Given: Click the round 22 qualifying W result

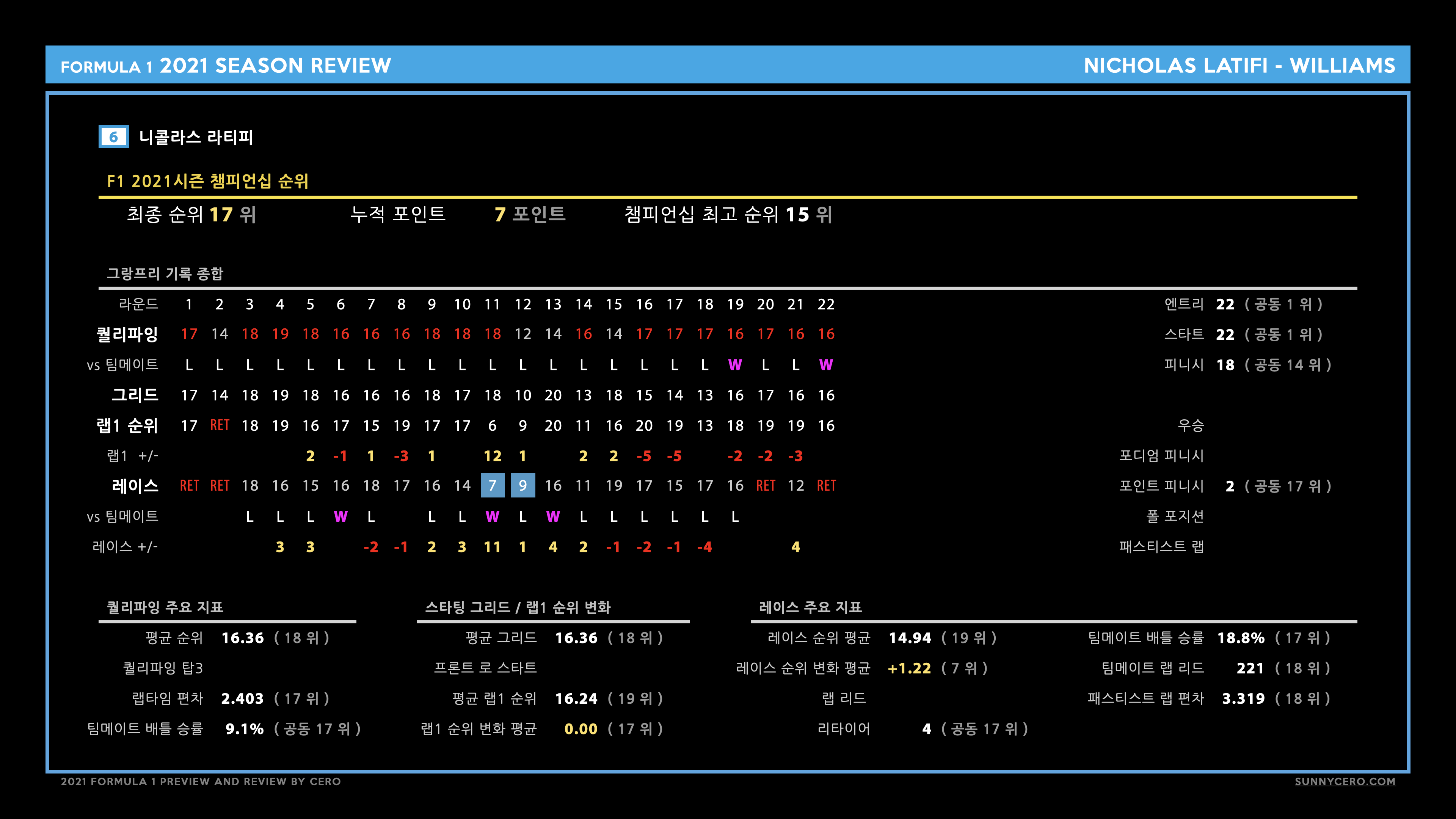Looking at the screenshot, I should coord(826,364).
